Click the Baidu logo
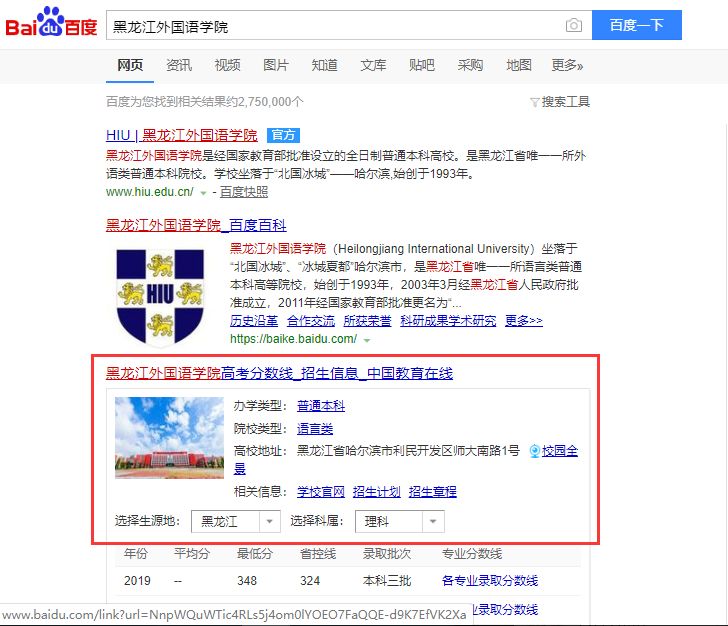The height and width of the screenshot is (626, 728). coord(51,22)
